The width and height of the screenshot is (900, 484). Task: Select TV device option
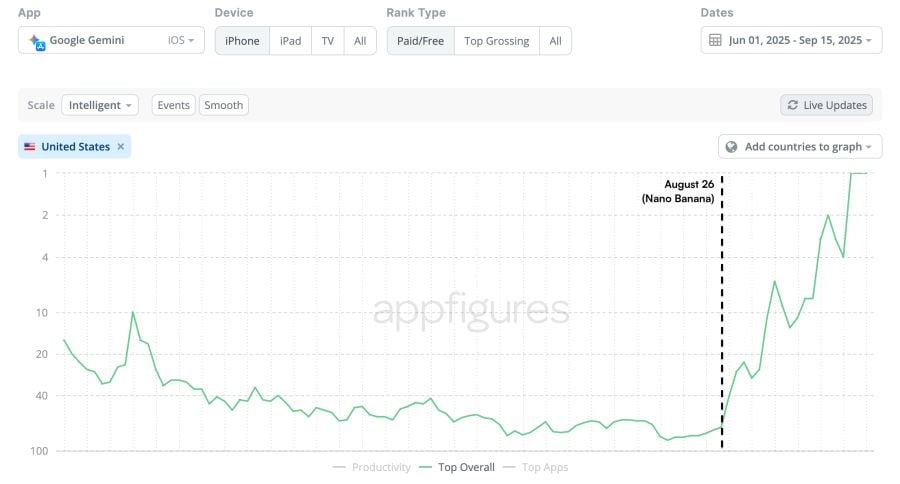[x=328, y=41]
